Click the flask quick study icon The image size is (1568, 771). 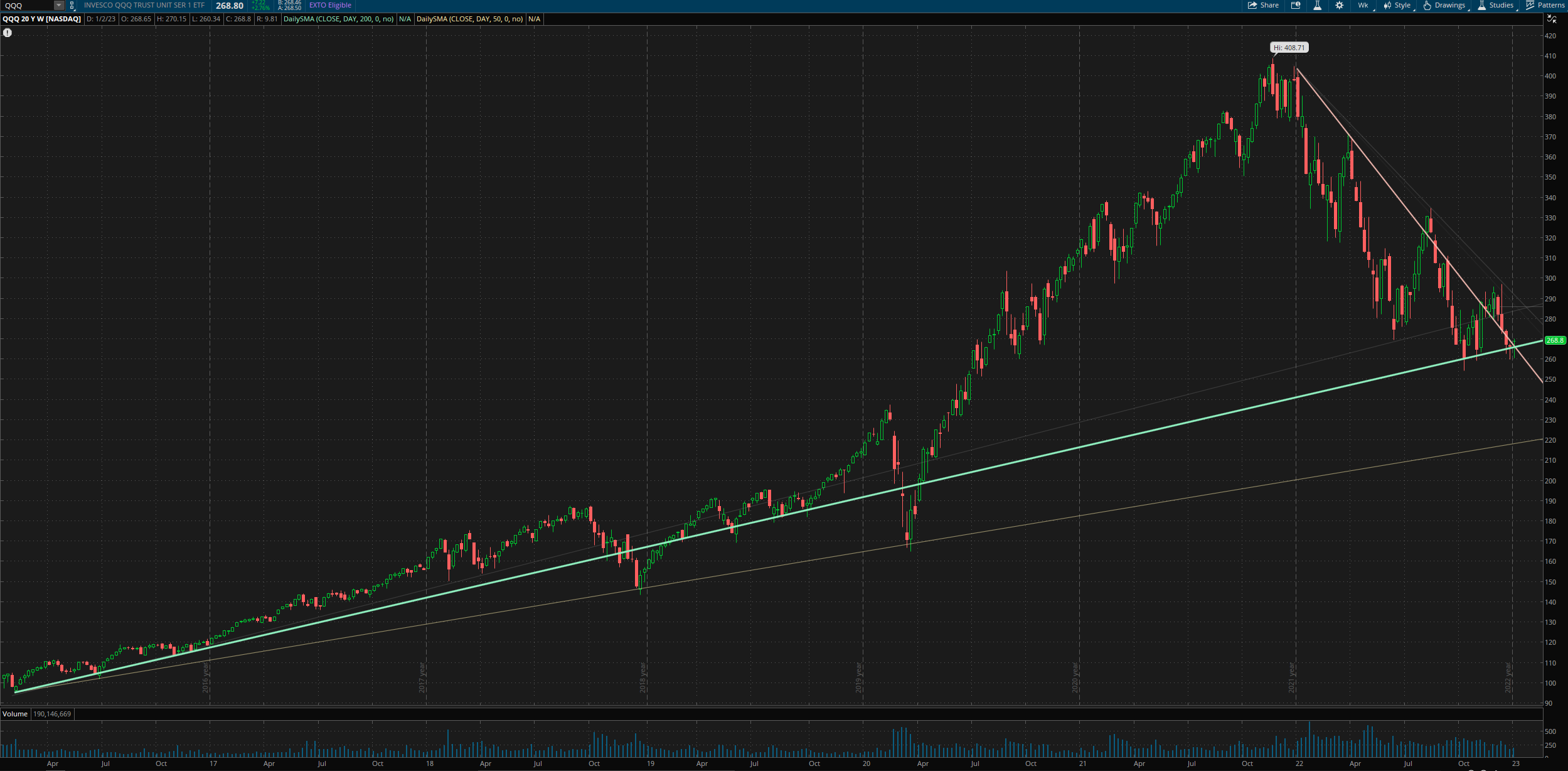[1317, 6]
